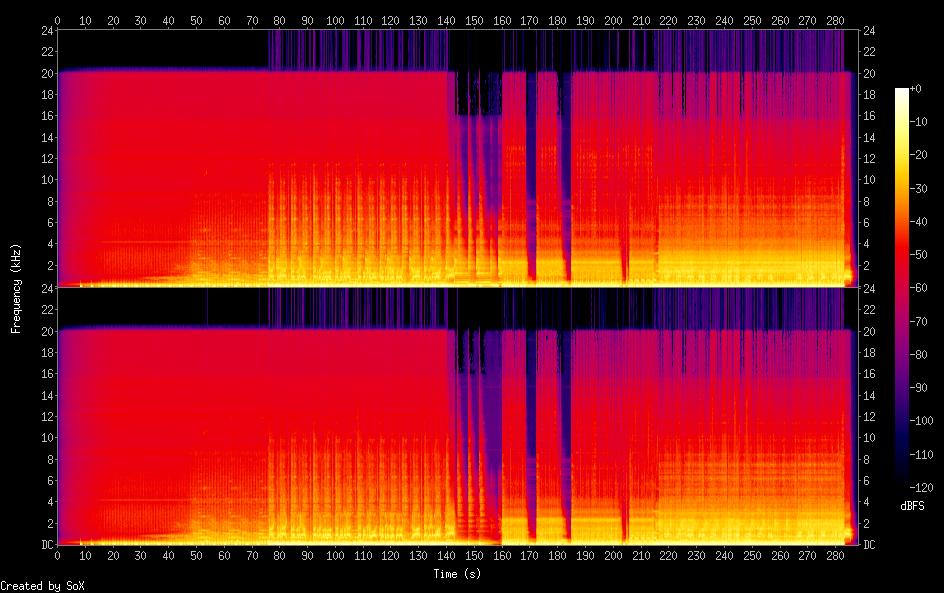Click the "Frequency (kHz)" axis label
The image size is (944, 593).
click(x=16, y=288)
